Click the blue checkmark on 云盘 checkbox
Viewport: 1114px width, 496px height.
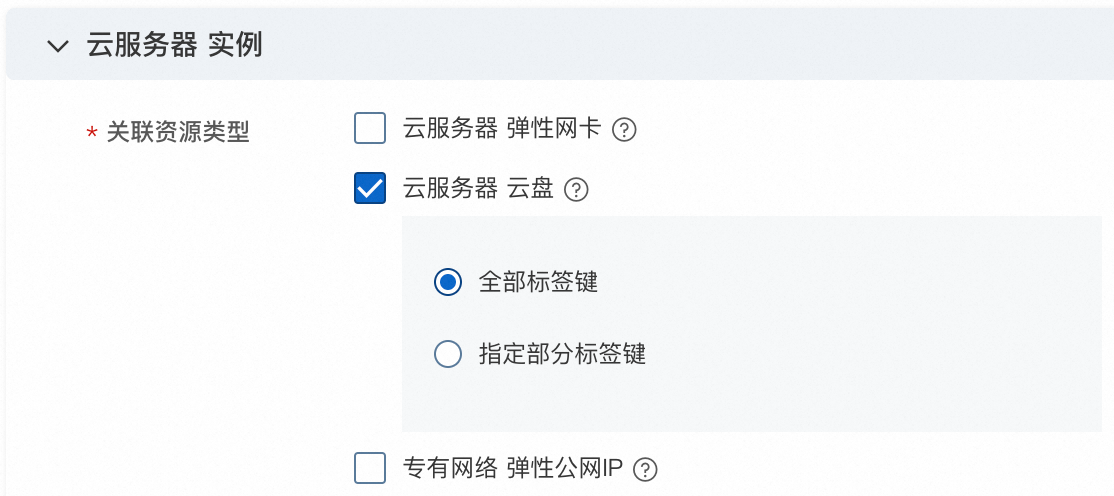pos(370,188)
